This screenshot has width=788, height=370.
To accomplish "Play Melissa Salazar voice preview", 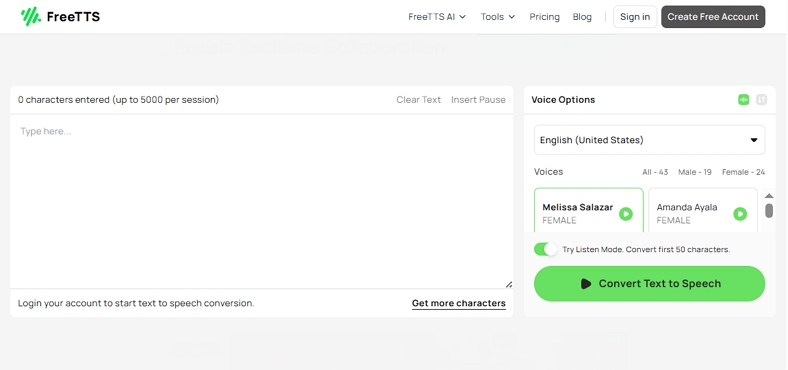I will [626, 214].
